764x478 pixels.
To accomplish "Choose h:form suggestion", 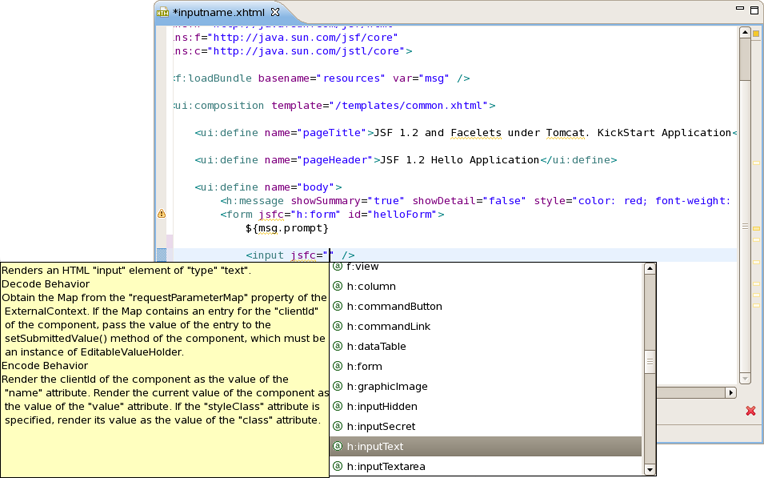I will point(486,366).
